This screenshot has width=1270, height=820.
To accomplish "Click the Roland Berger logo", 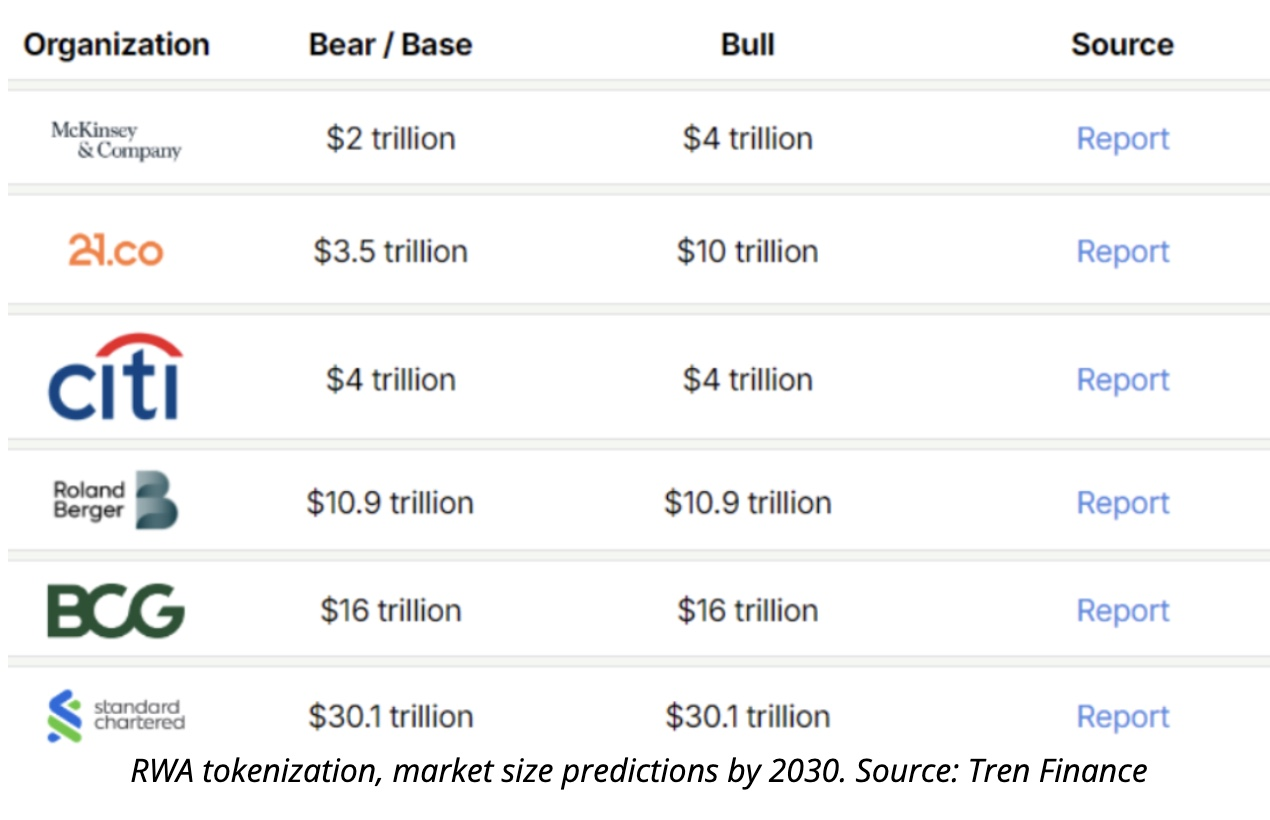I will (116, 500).
